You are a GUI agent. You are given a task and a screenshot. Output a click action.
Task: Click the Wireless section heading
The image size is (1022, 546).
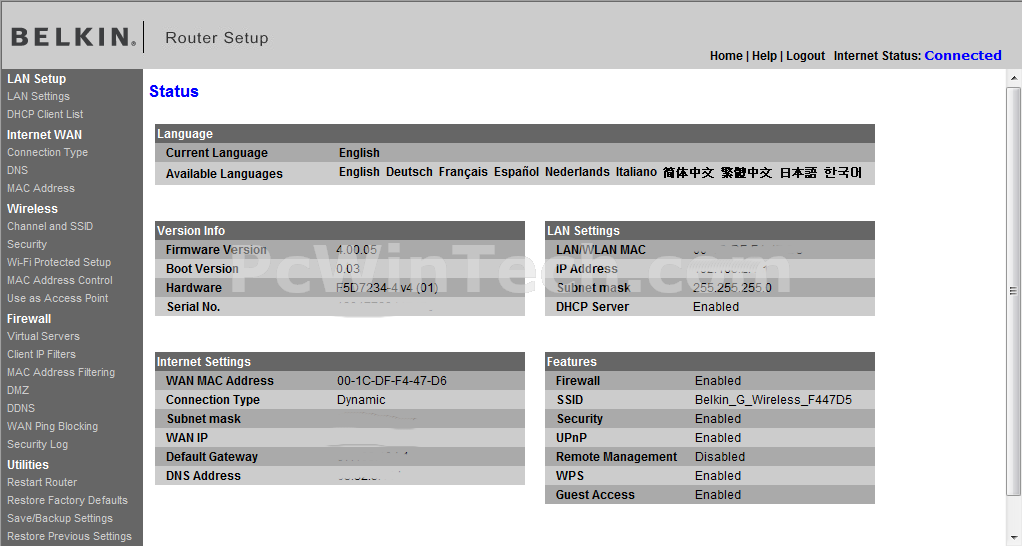pos(32,209)
